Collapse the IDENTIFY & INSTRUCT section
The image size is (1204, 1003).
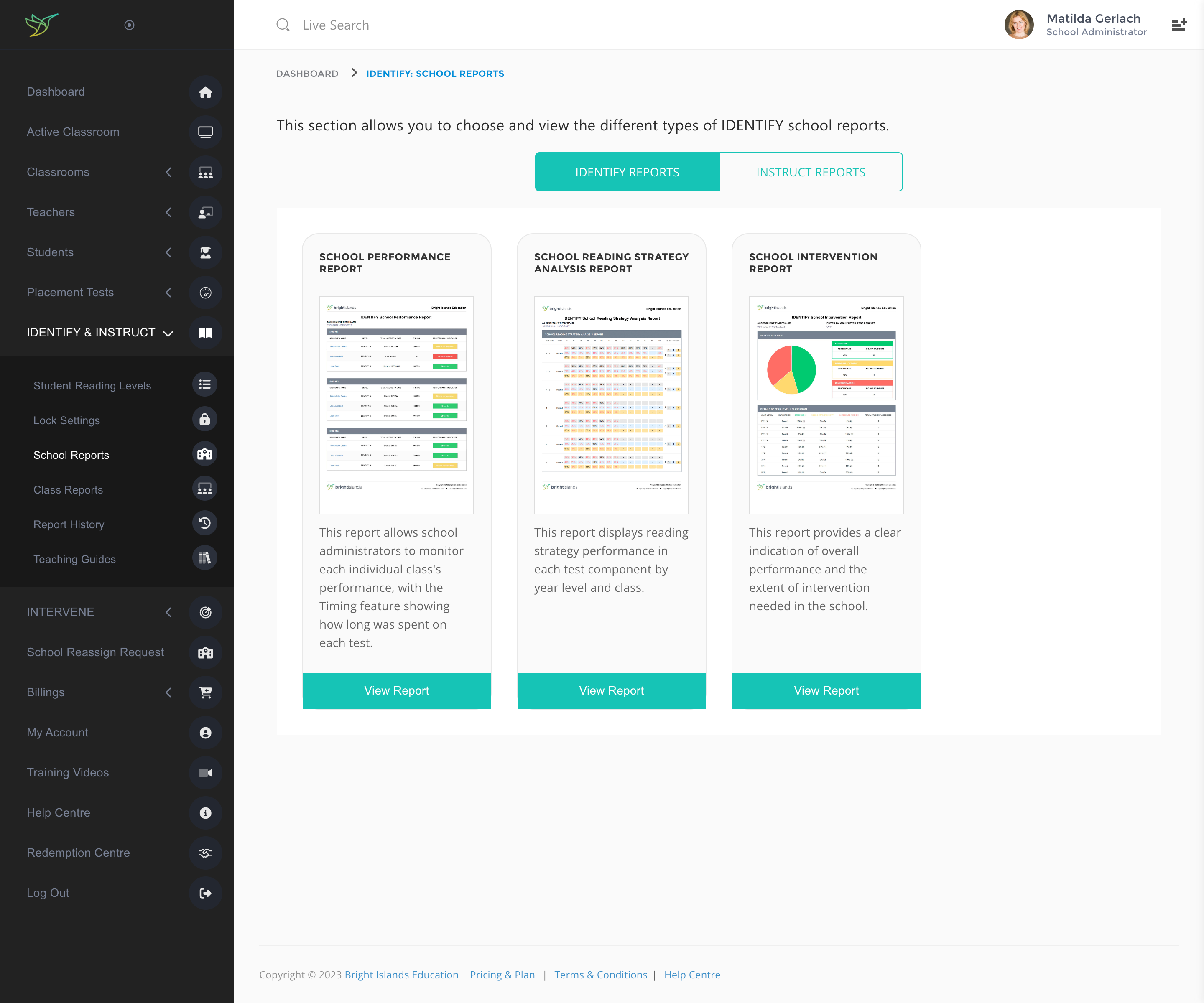click(168, 333)
